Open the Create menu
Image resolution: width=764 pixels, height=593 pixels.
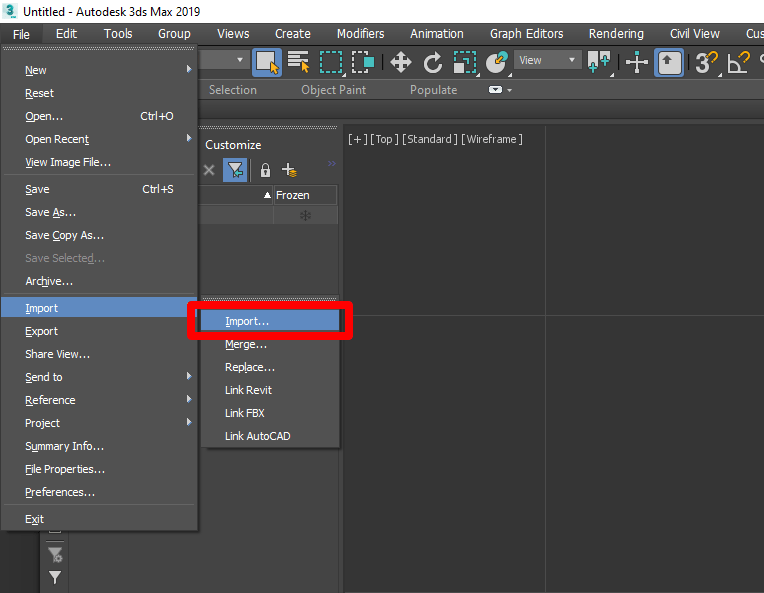pyautogui.click(x=292, y=34)
